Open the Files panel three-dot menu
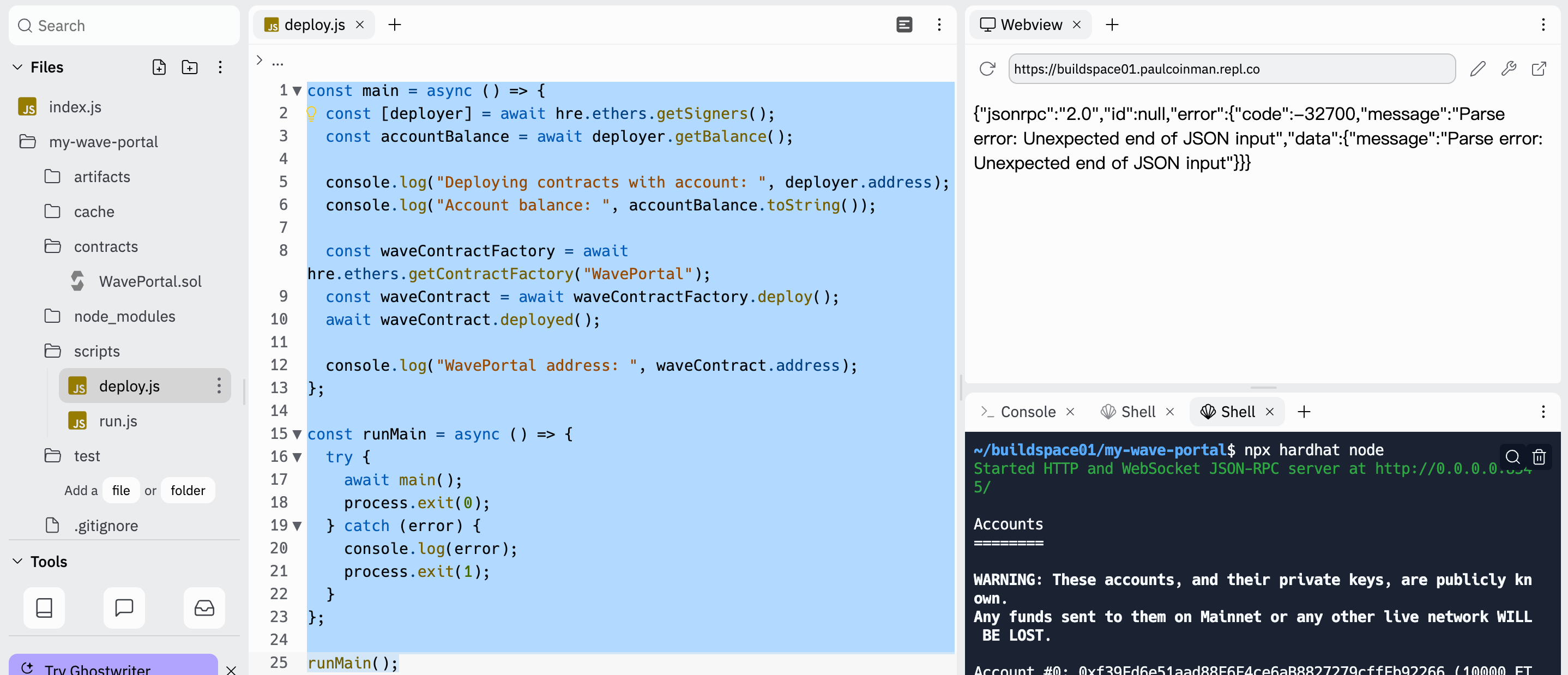 click(x=220, y=67)
